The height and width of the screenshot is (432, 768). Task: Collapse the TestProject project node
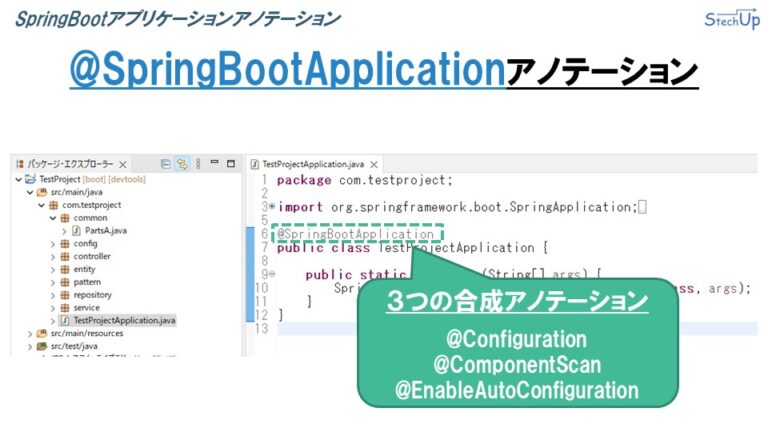[18, 178]
